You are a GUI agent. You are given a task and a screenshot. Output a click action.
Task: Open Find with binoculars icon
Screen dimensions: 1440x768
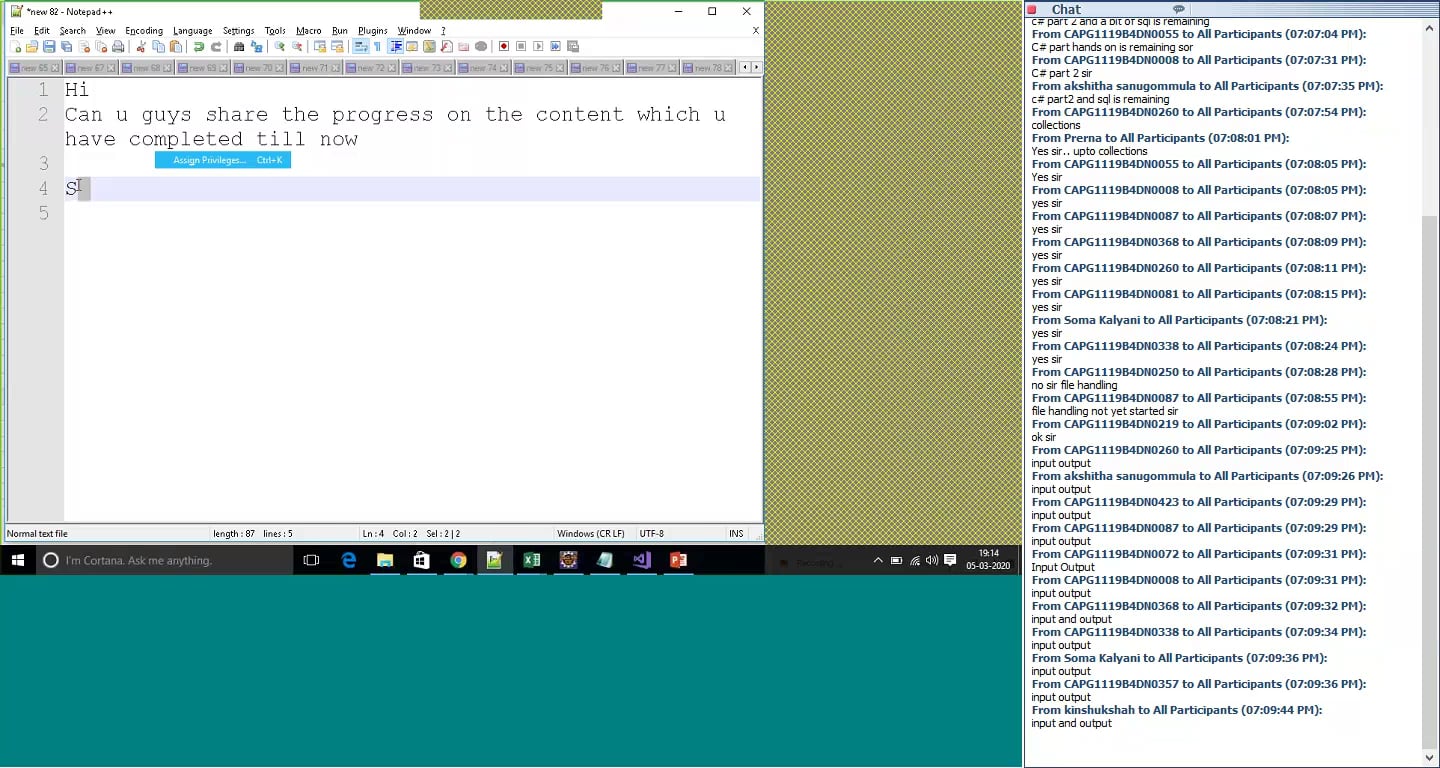[x=239, y=46]
